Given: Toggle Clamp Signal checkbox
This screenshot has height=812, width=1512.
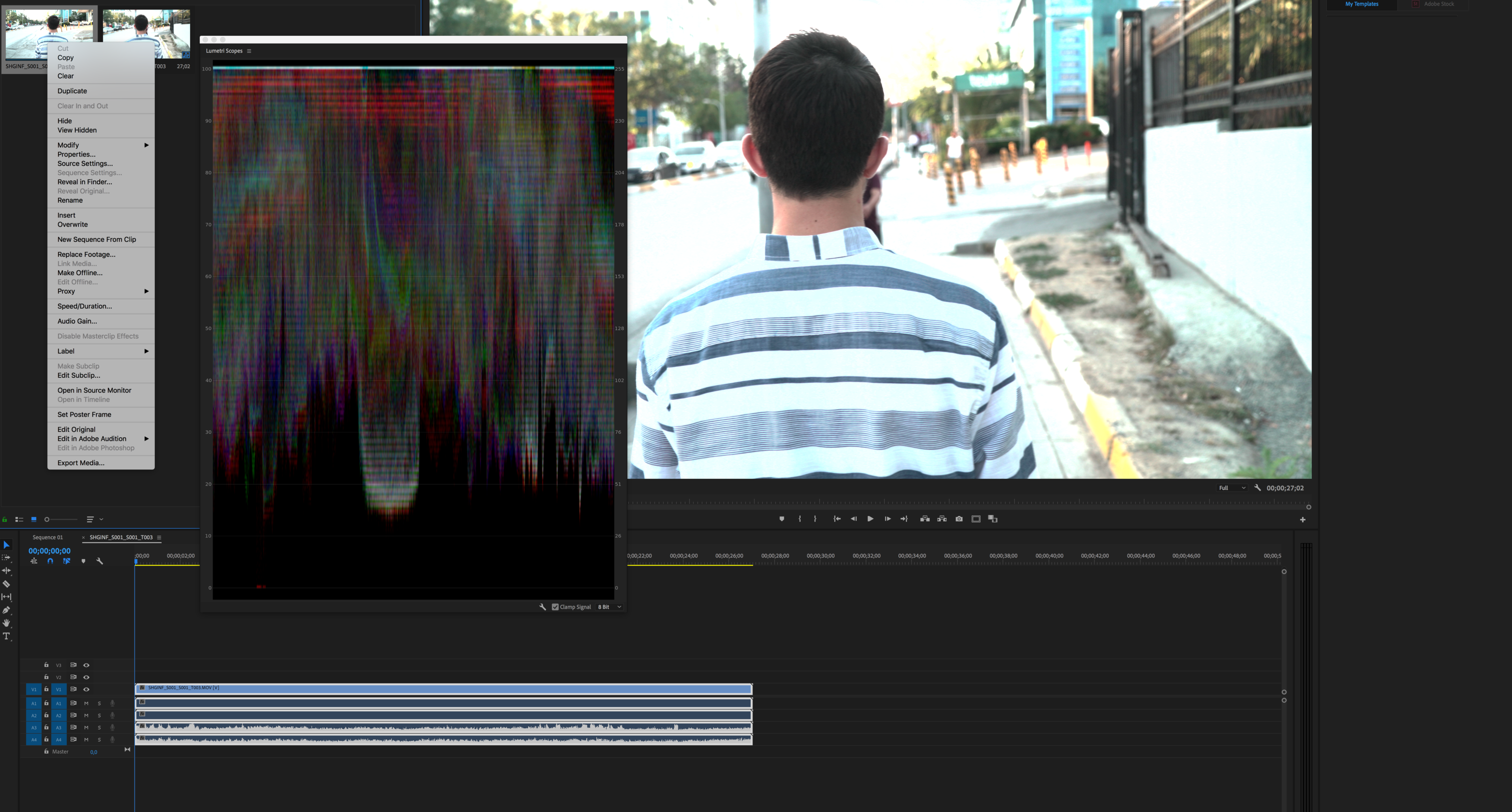Looking at the screenshot, I should (x=555, y=607).
